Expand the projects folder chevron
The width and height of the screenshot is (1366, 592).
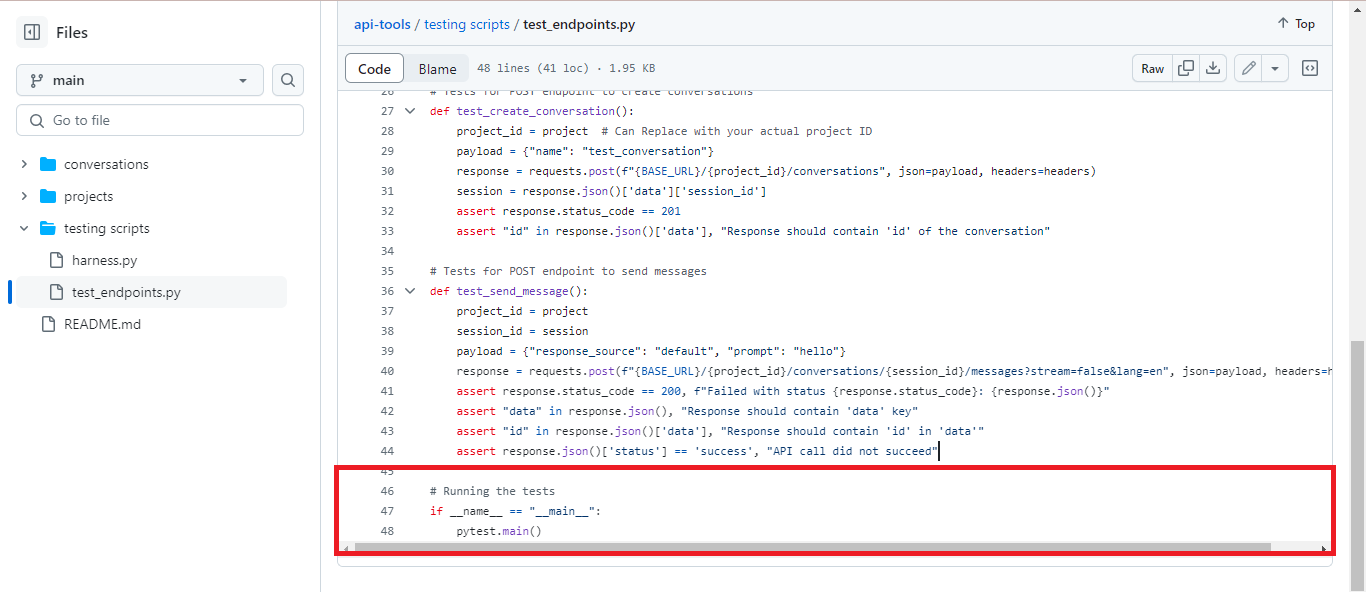pos(25,196)
